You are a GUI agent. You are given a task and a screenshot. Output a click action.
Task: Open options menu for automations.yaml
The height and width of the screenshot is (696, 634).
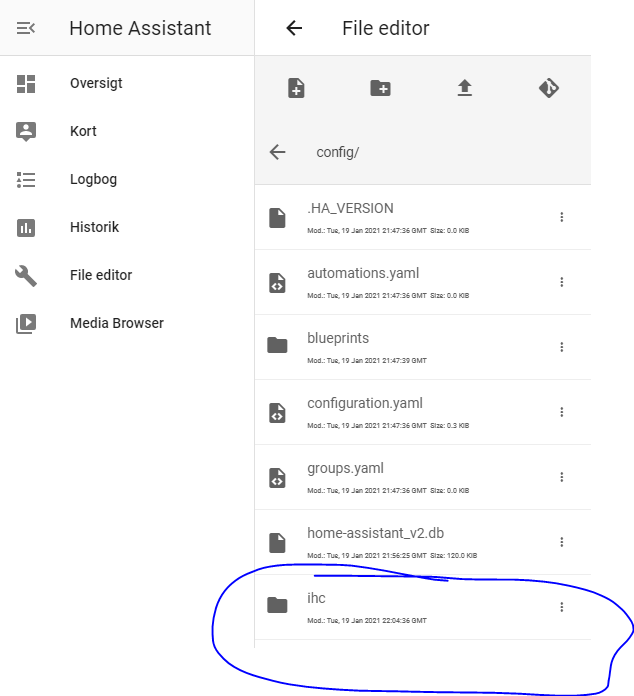(x=562, y=282)
